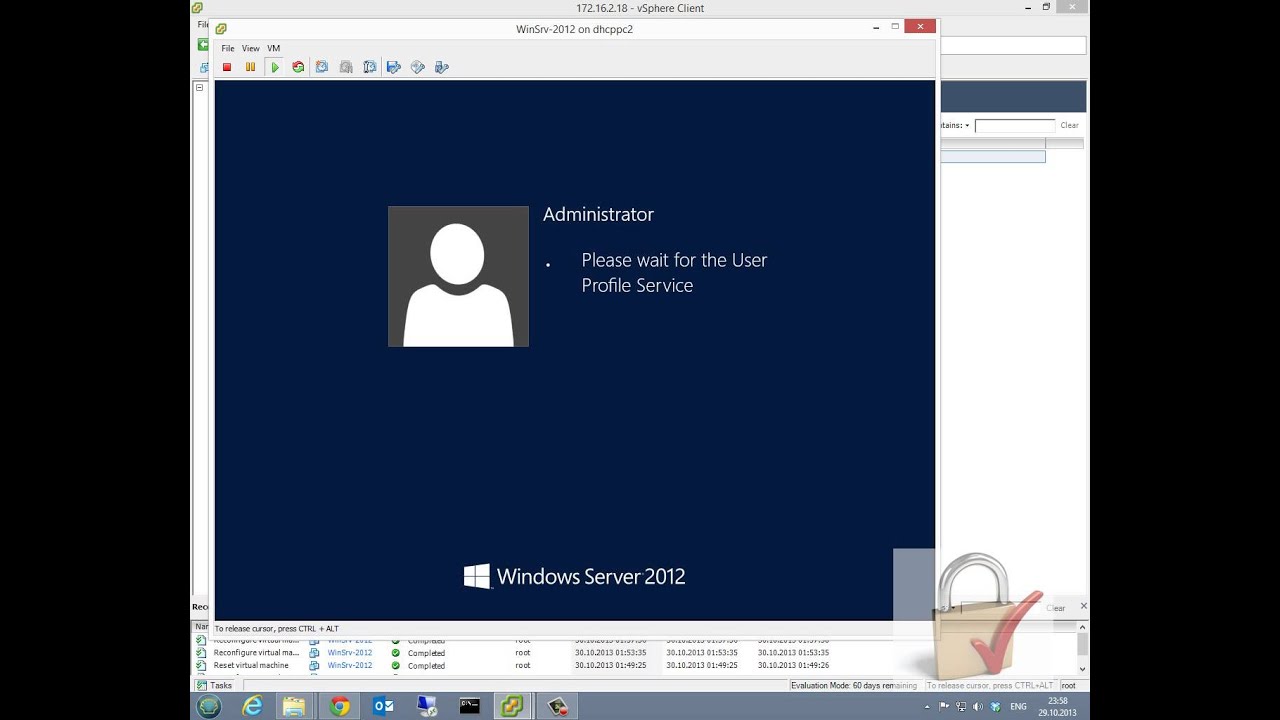Open Action Center flag in the tray
This screenshot has height=720, width=1280.
[x=944, y=707]
